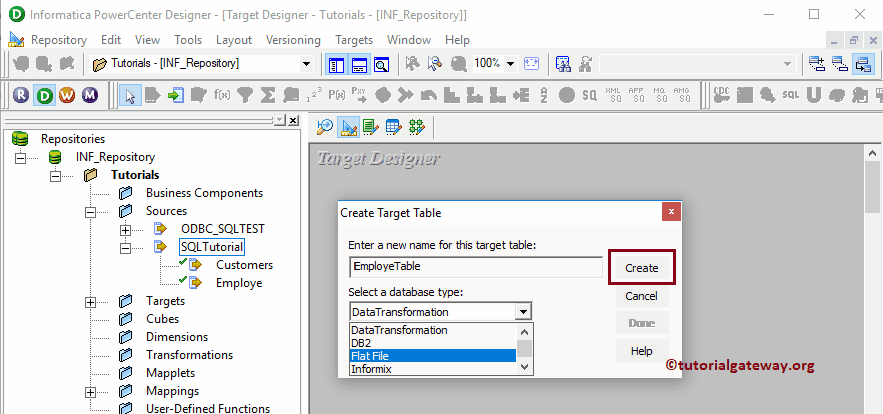Viewport: 883px width, 414px height.
Task: Collapse the Sources node
Action: click(x=90, y=212)
